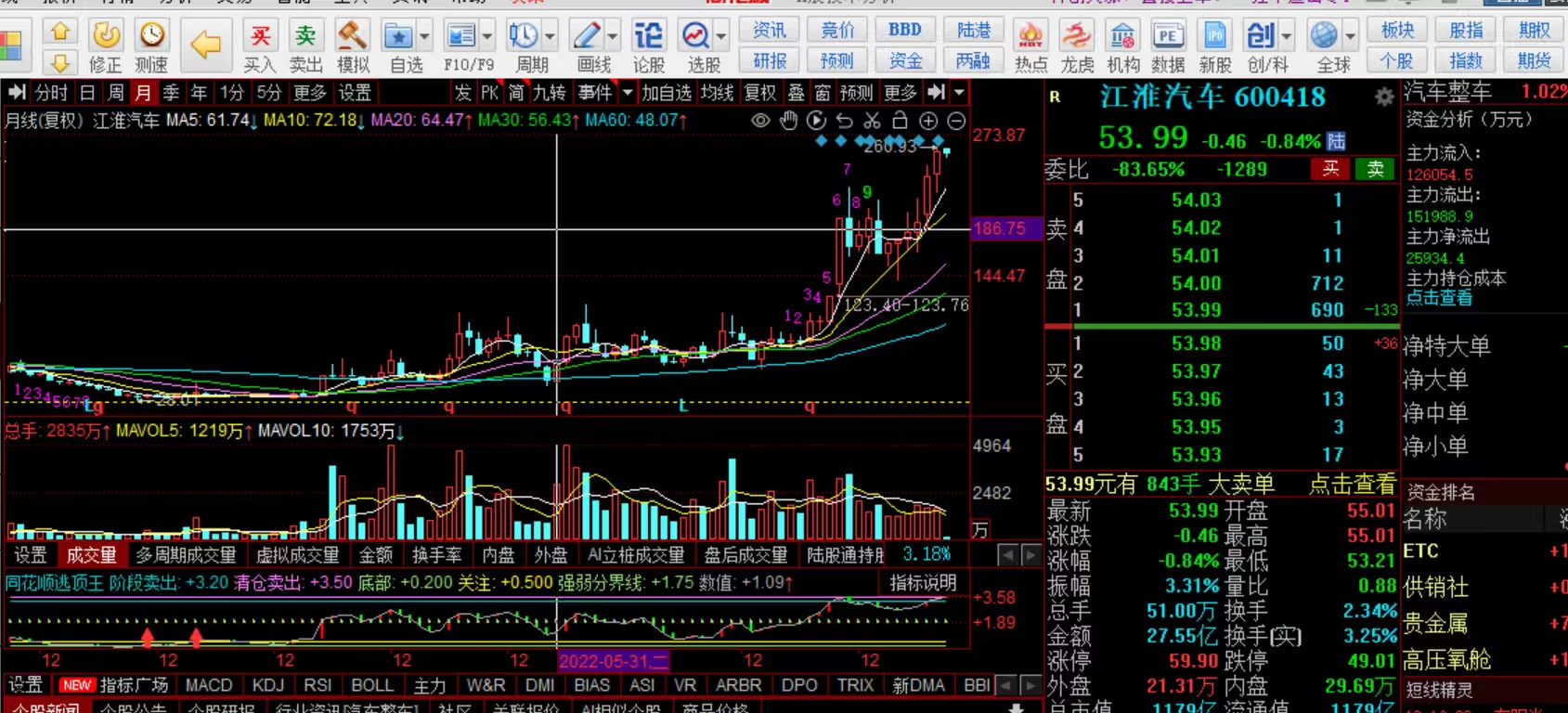
Task: Click the hand pan tool in chart
Action: pyautogui.click(x=788, y=121)
